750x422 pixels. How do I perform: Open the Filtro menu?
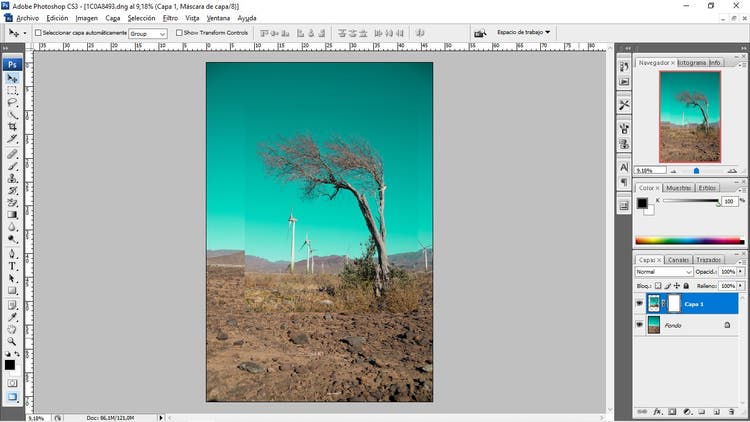[x=170, y=18]
